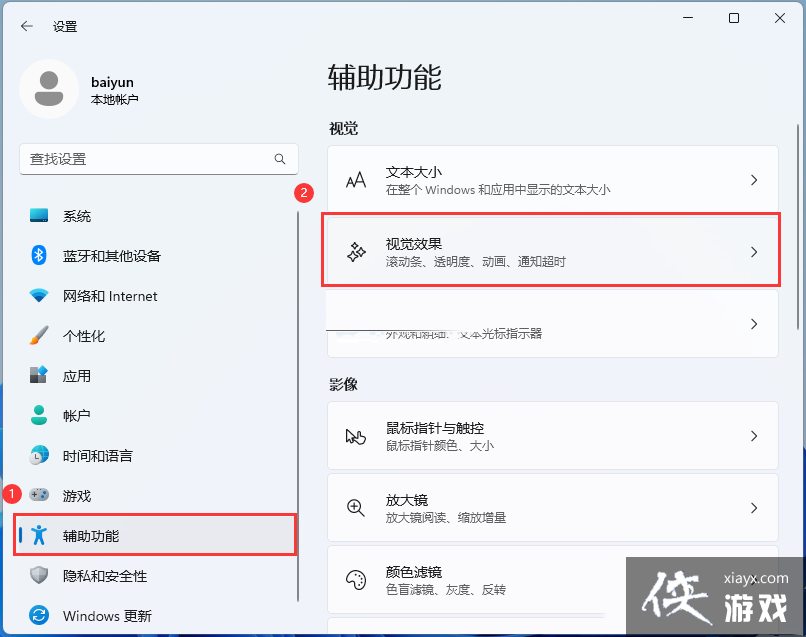Click the 颜色滤镜 color filter icon
806x637 pixels.
[x=356, y=578]
